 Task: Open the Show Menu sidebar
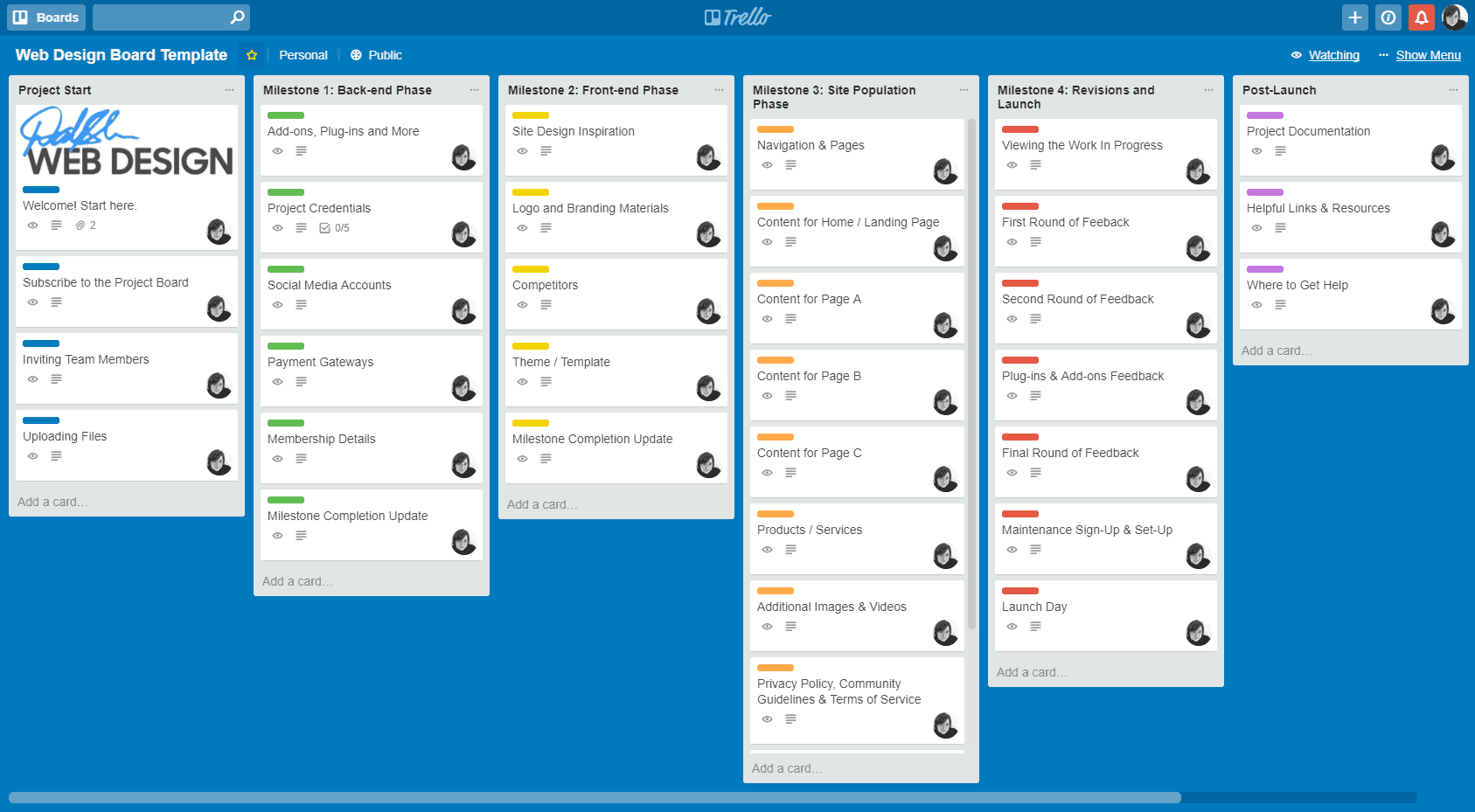pos(1420,55)
